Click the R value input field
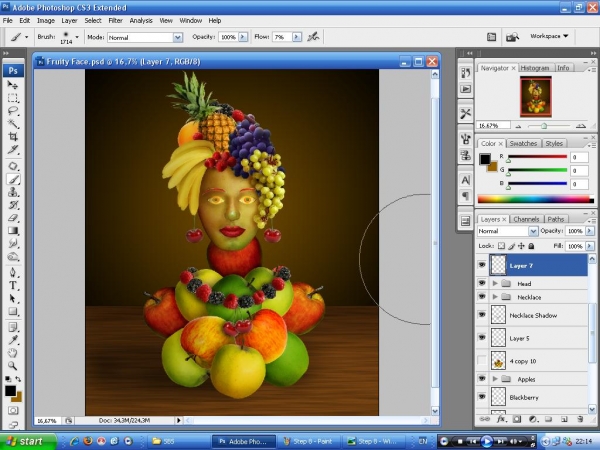 [579, 157]
